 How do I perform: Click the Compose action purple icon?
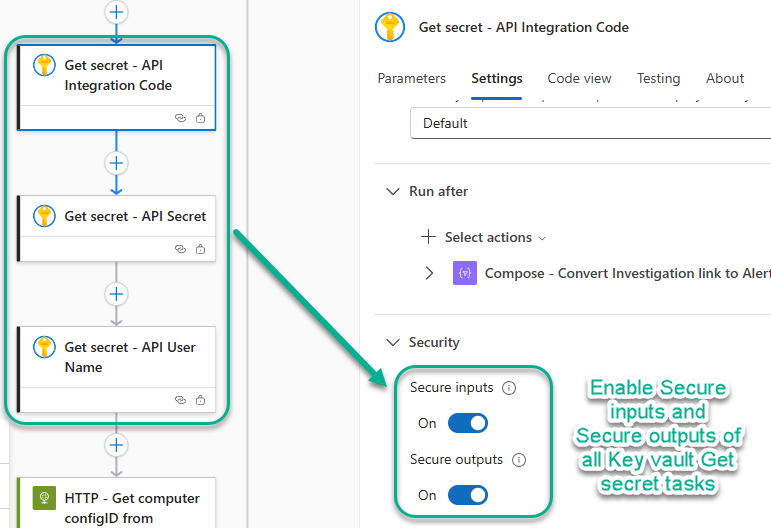465,273
